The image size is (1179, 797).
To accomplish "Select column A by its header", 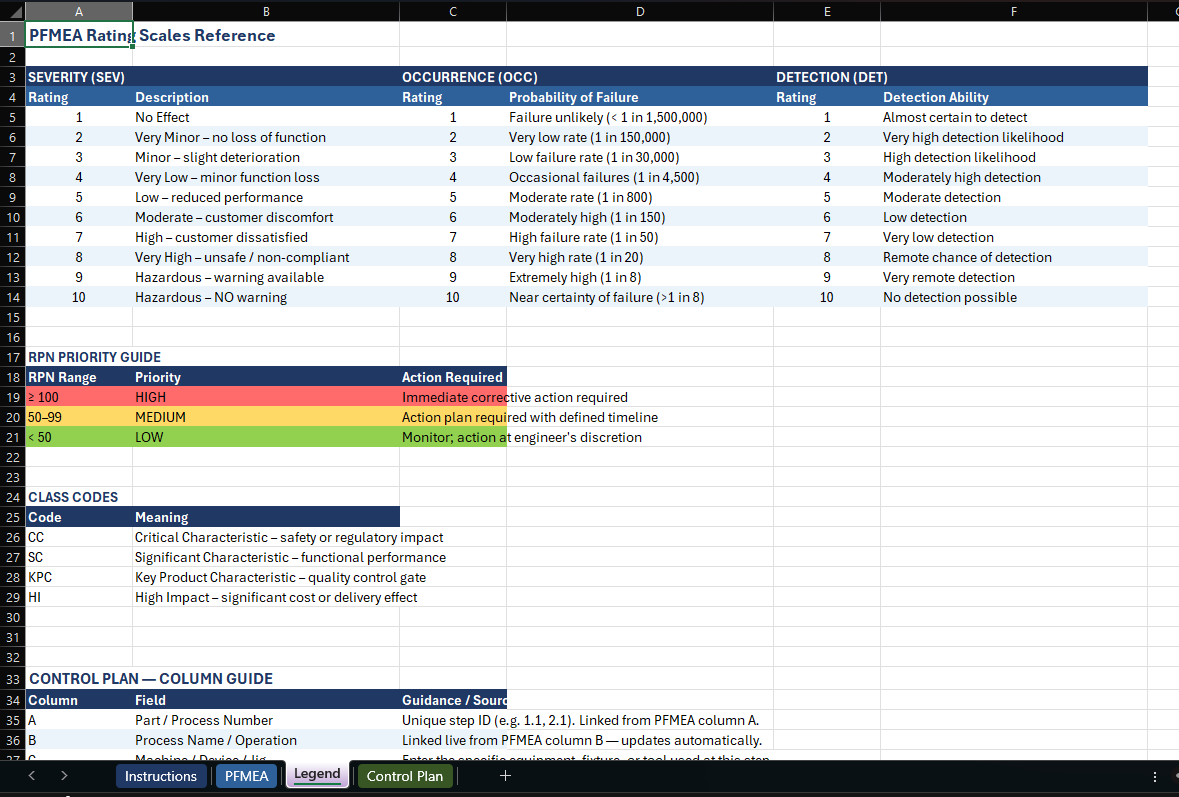I will point(78,11).
